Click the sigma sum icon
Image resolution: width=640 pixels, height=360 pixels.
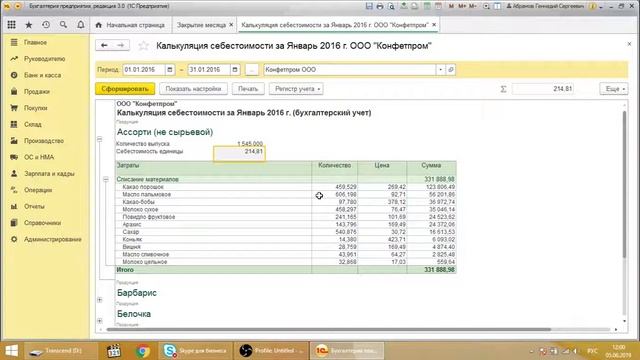(503, 89)
